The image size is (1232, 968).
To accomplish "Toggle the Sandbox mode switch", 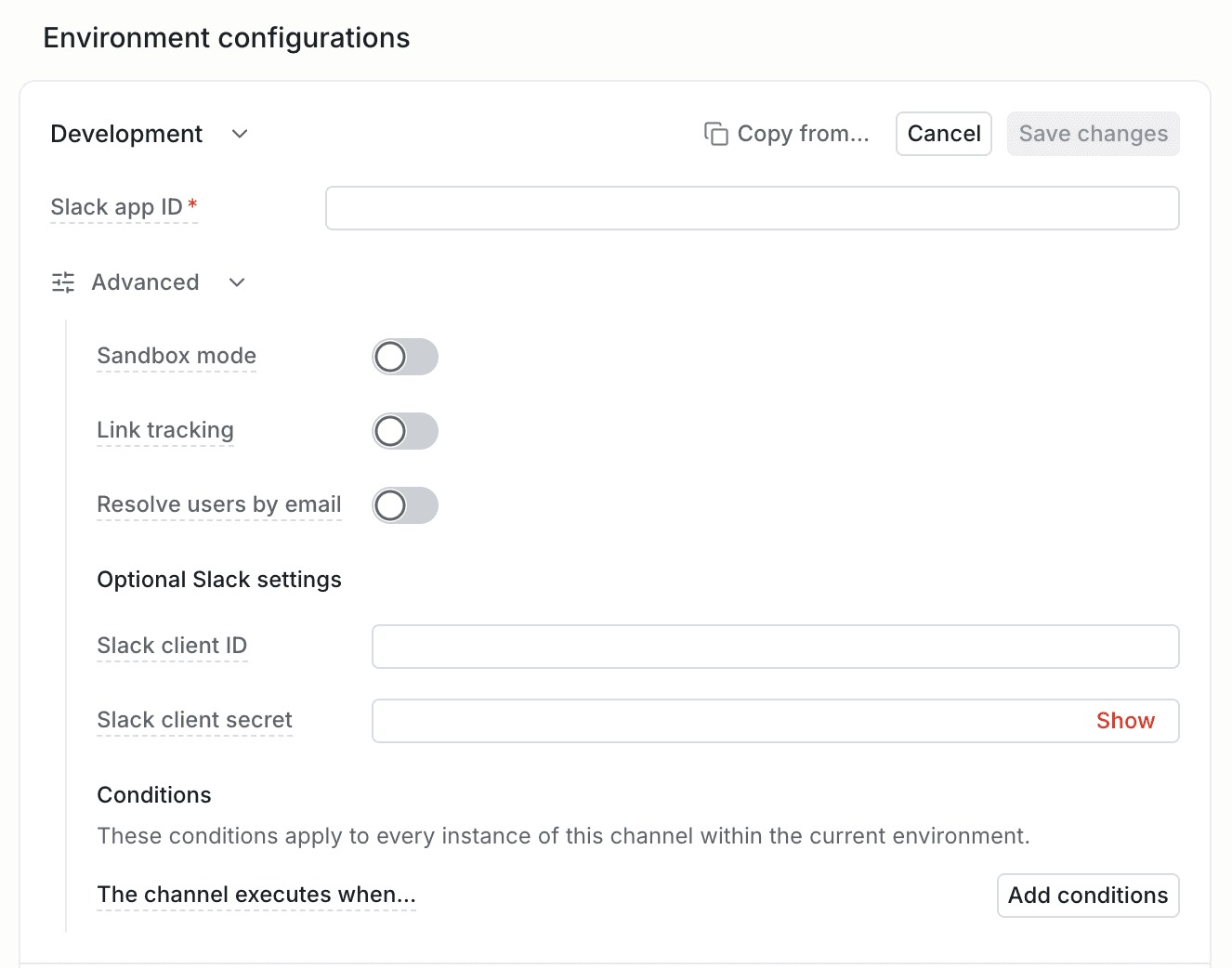I will click(x=405, y=357).
